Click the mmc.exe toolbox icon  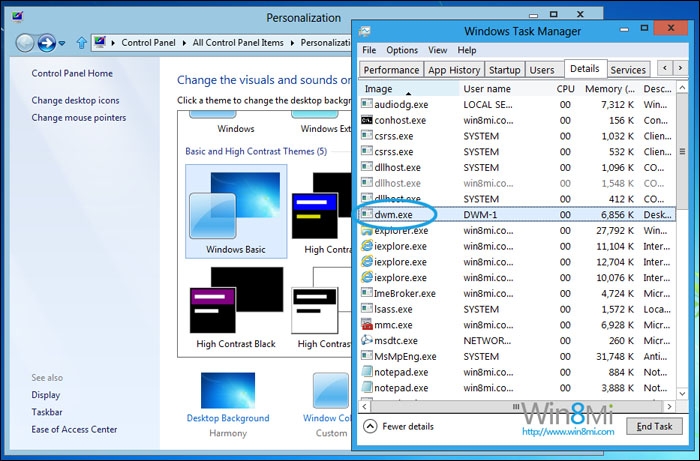(x=367, y=324)
